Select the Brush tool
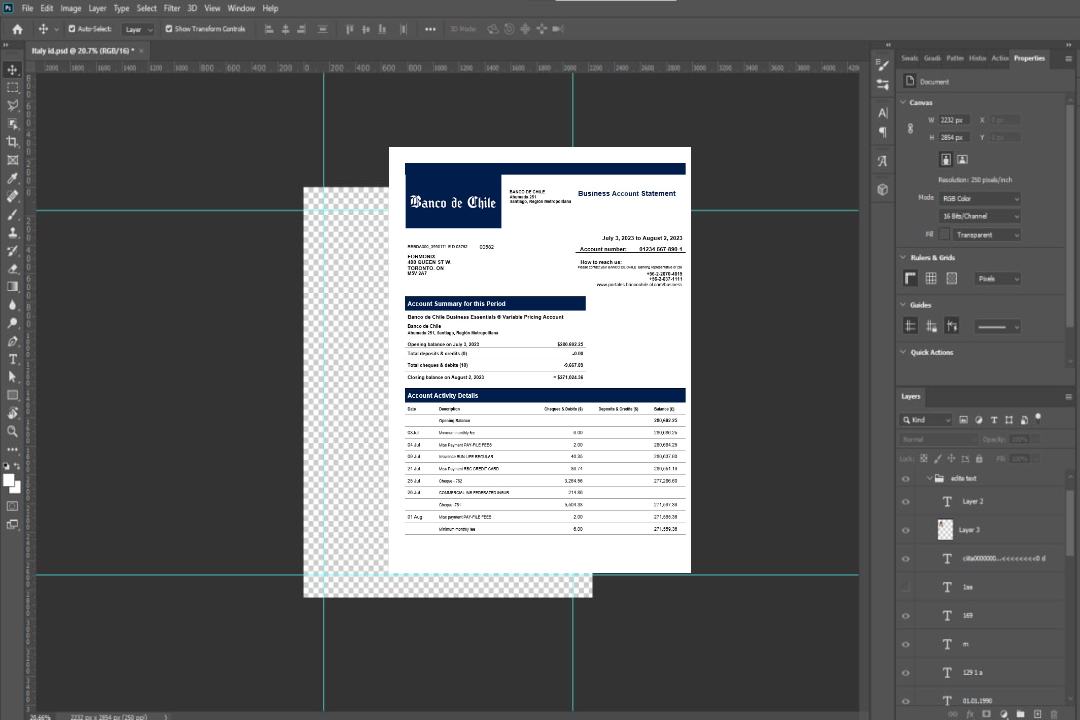 tap(12, 214)
